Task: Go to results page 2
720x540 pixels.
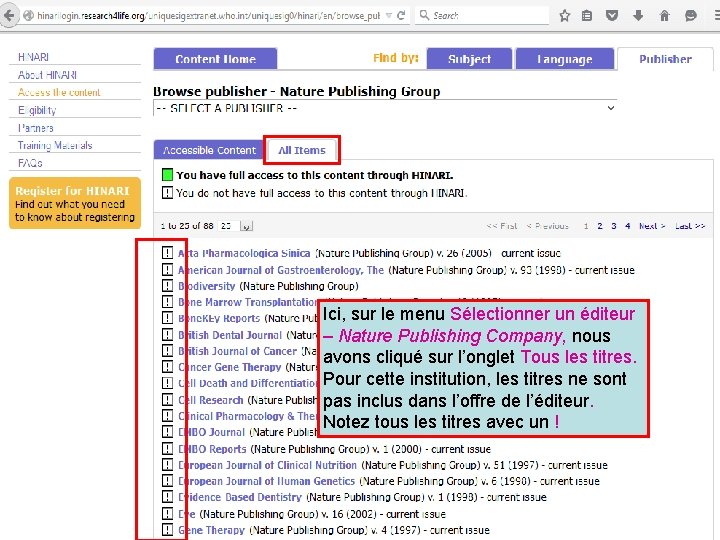Action: click(600, 226)
